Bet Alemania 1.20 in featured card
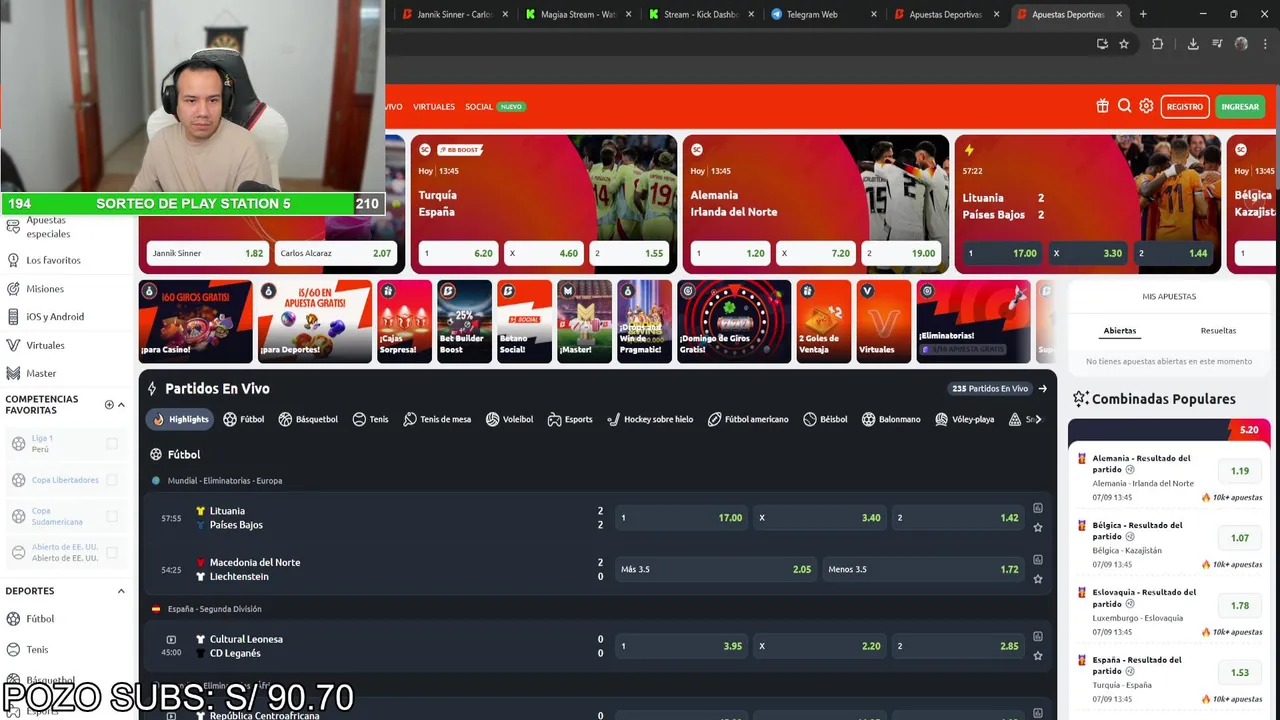 click(730, 254)
